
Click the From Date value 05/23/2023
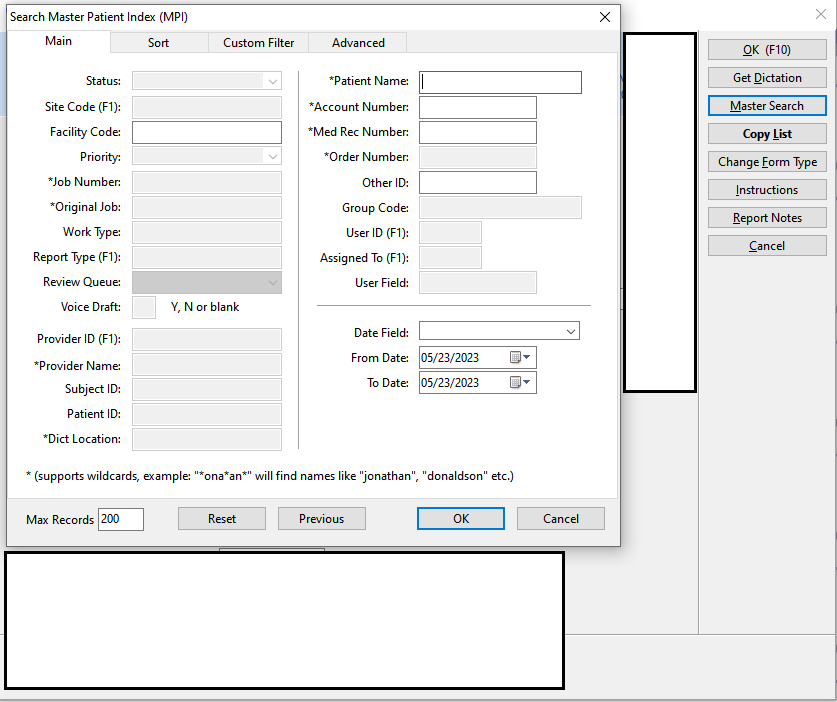coord(450,358)
